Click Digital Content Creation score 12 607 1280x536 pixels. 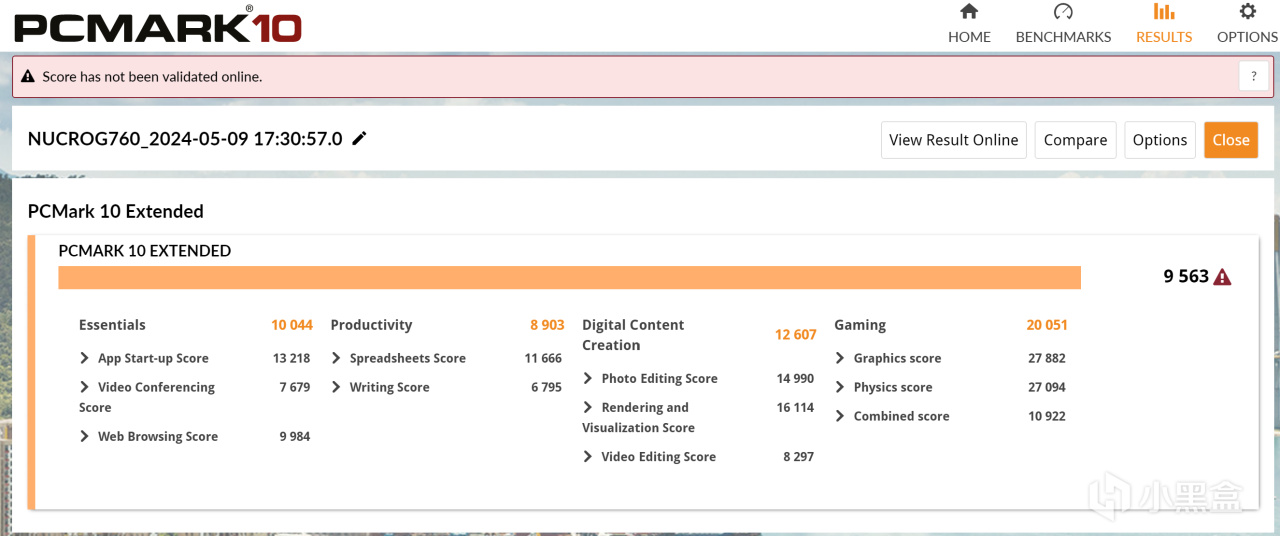pos(796,335)
